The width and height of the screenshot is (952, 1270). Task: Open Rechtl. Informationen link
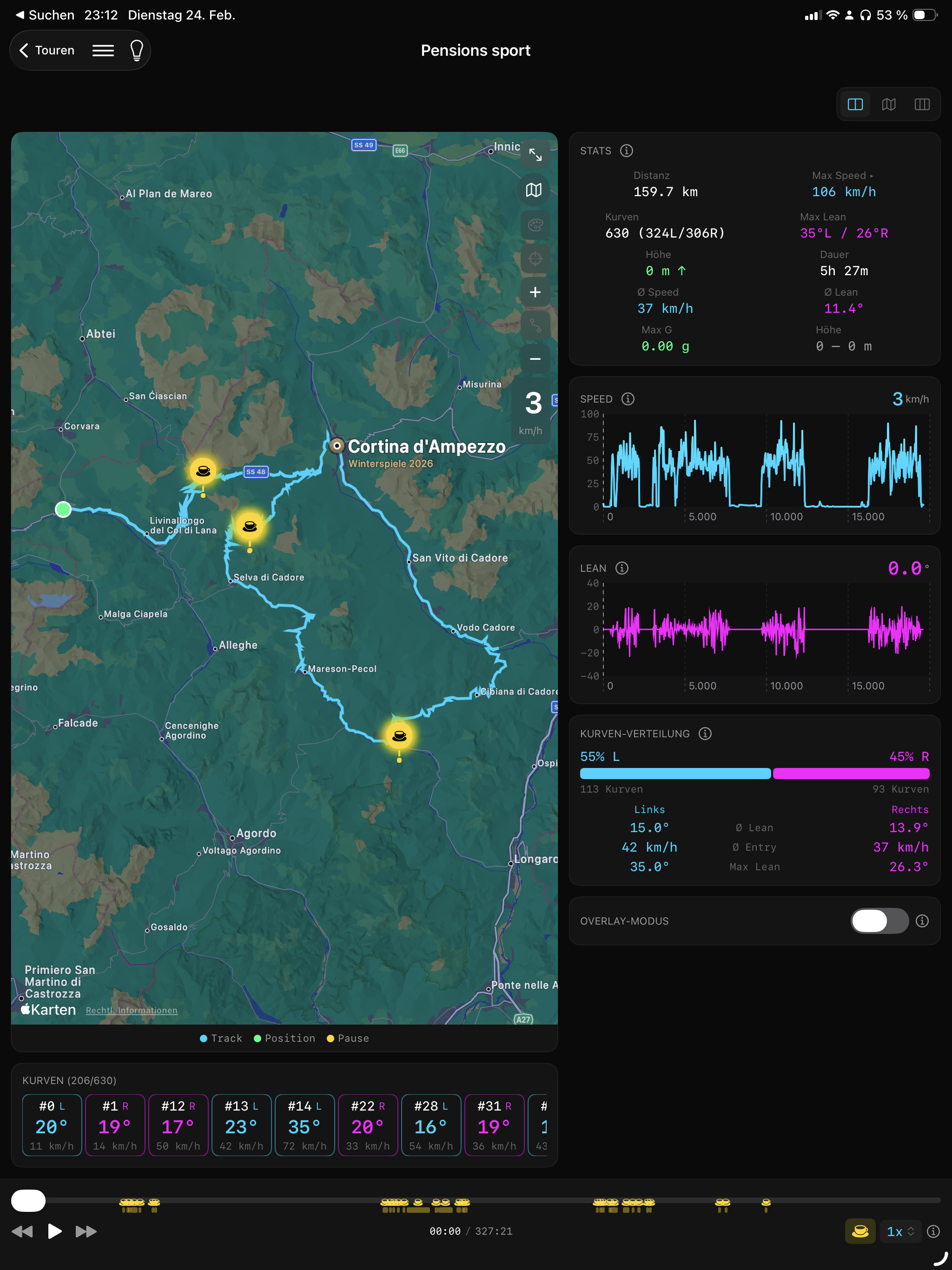tap(132, 1011)
